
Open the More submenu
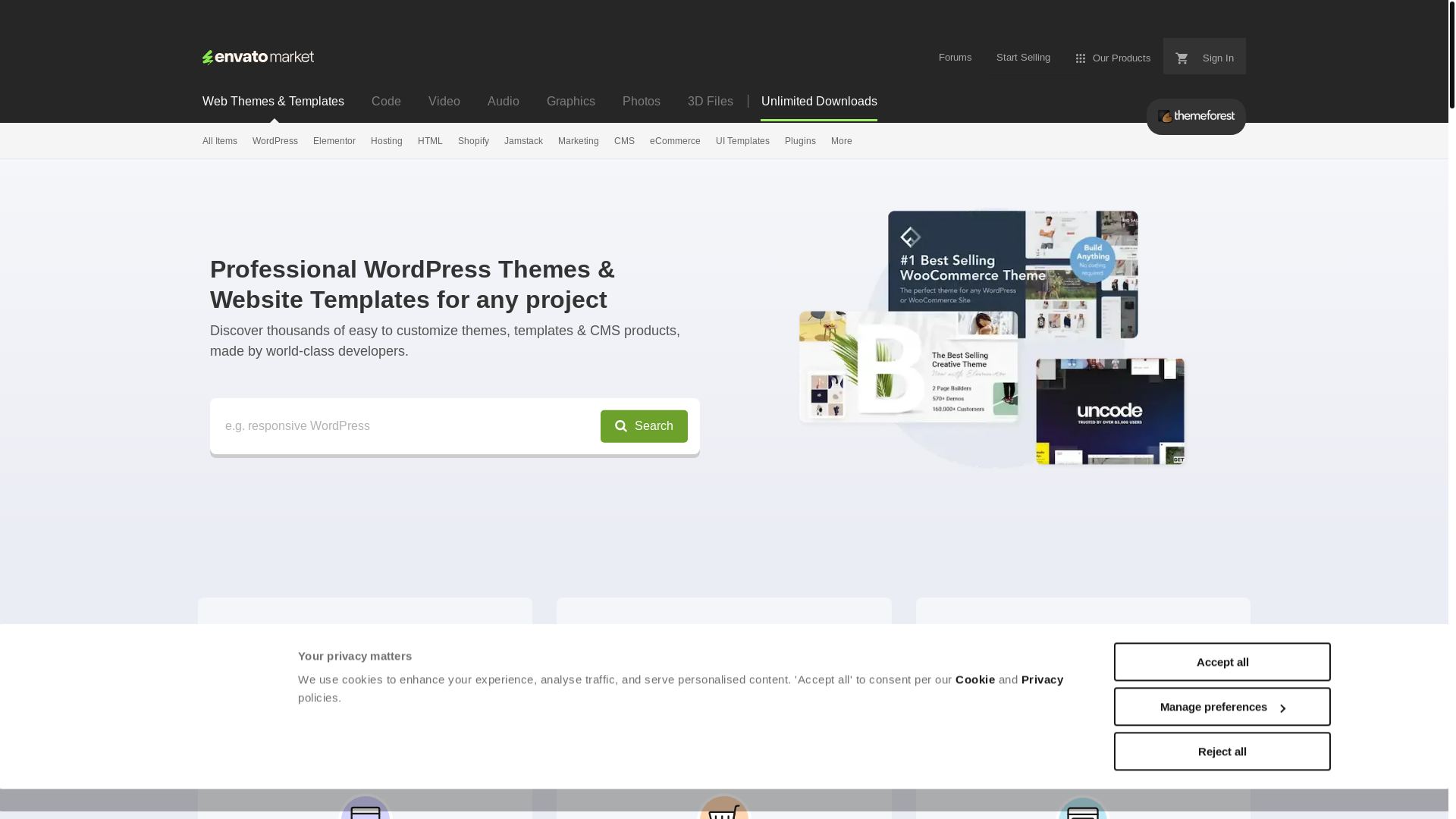(841, 141)
